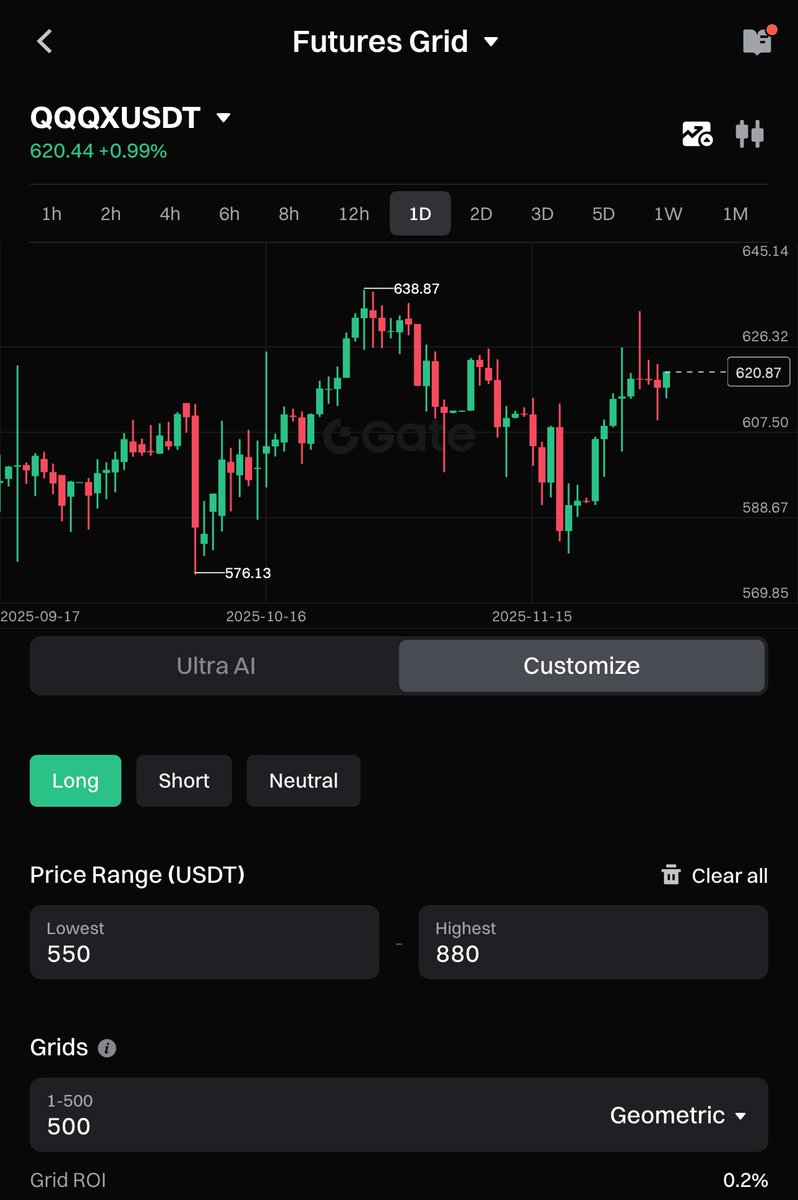This screenshot has width=798, height=1200.
Task: Switch to Ultra AI mode
Action: (216, 666)
